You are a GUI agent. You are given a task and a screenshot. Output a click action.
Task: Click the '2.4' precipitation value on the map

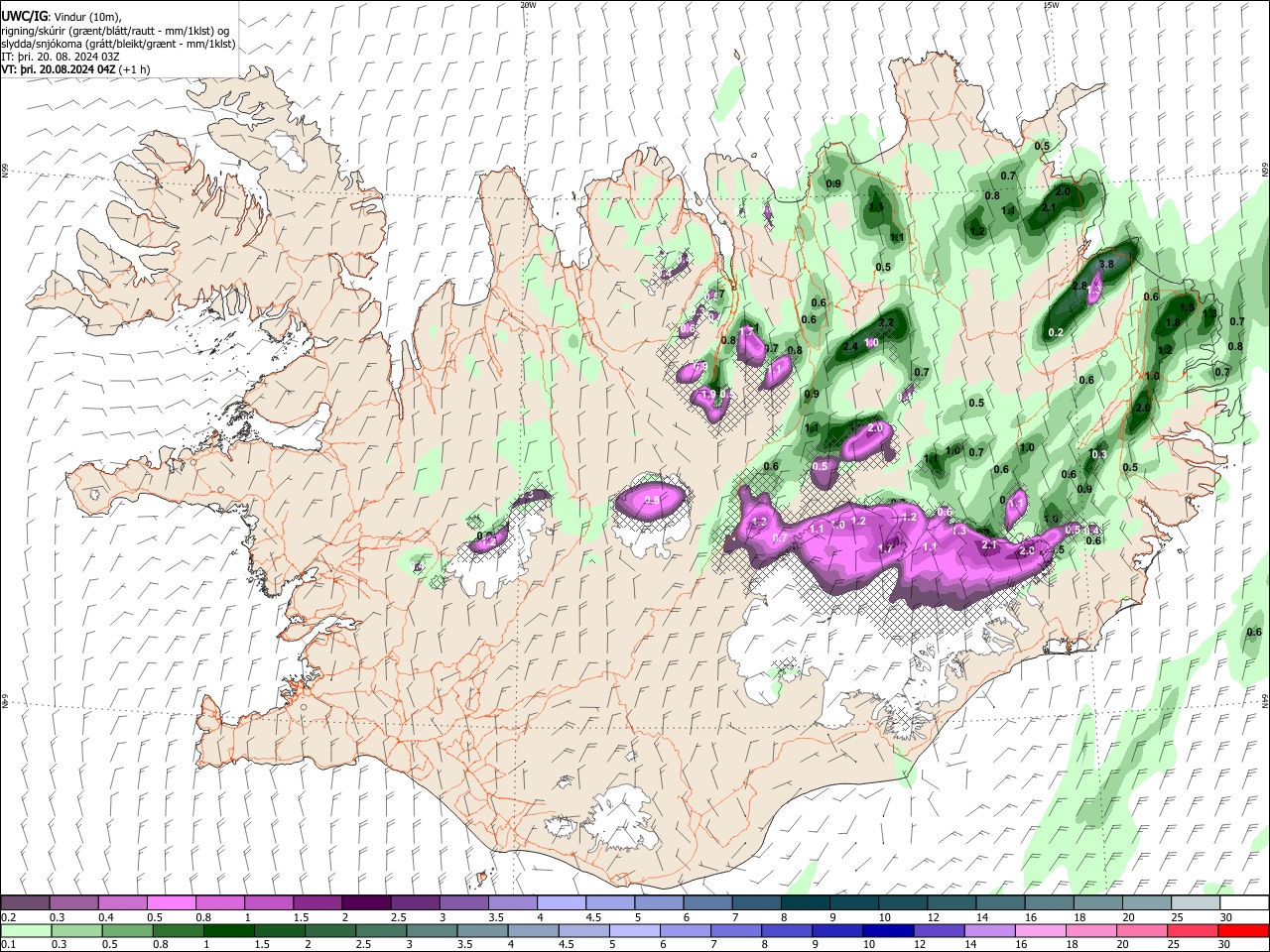tap(850, 346)
